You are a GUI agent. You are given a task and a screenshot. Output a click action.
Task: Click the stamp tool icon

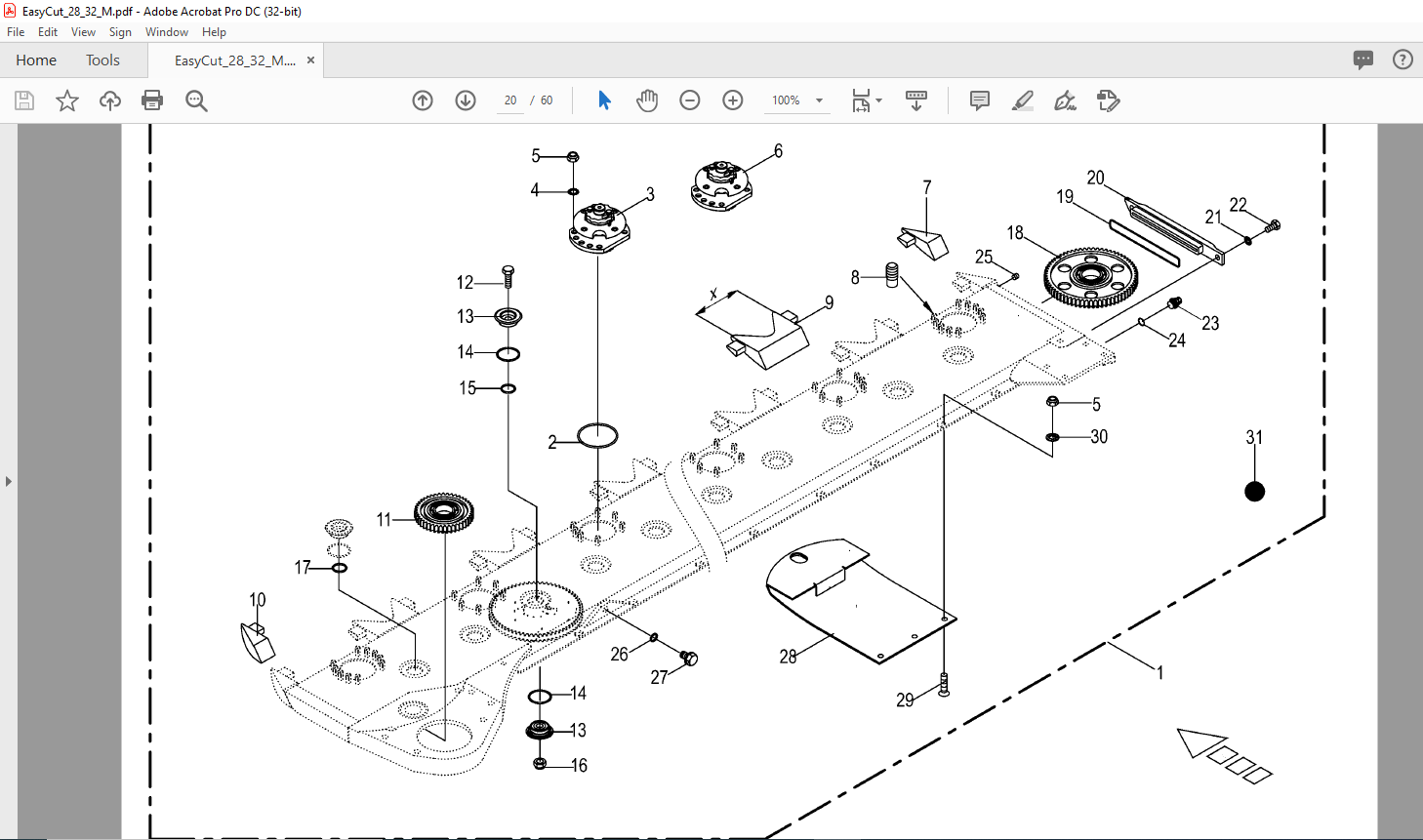pos(1108,100)
